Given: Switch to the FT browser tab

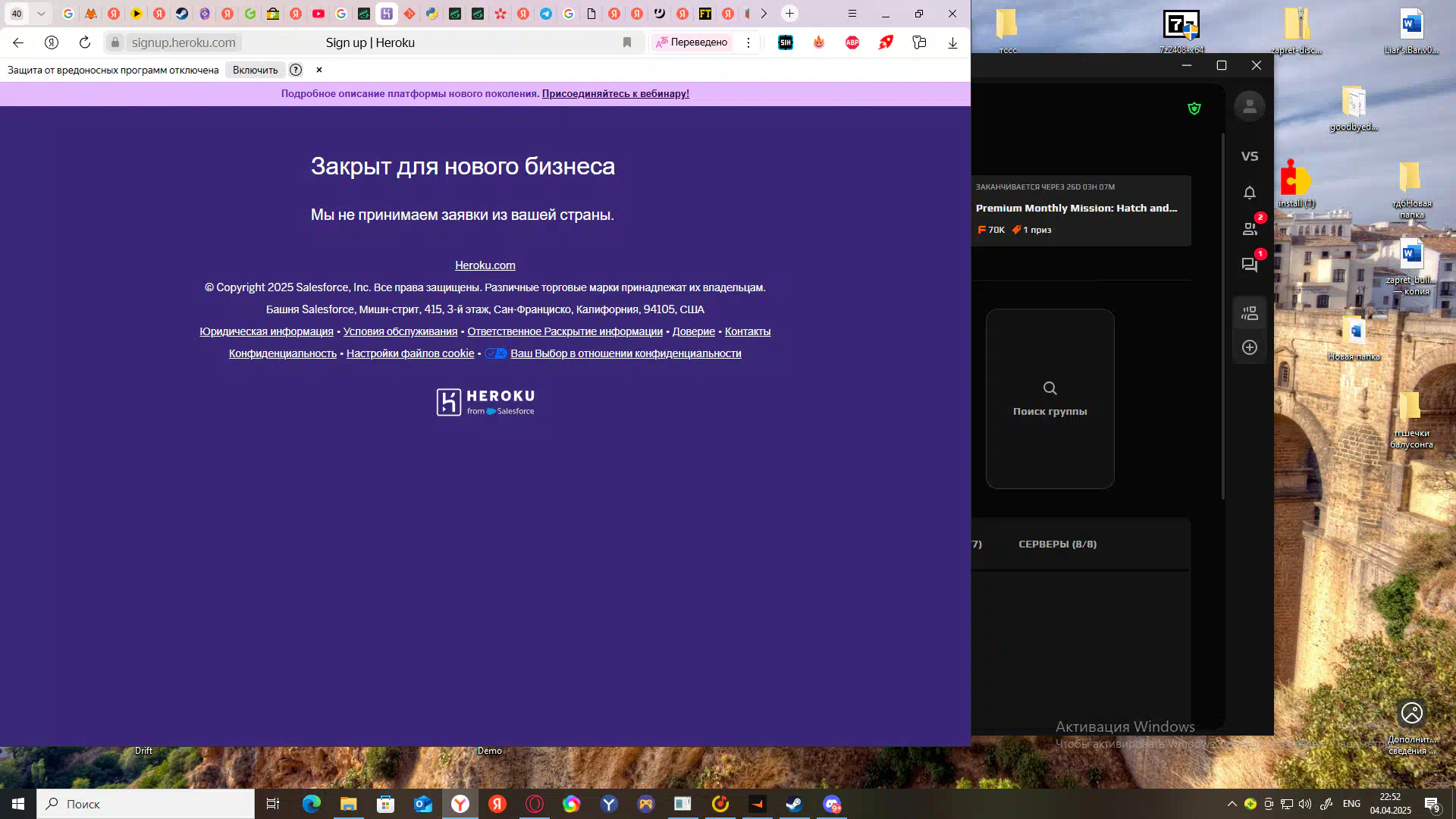Looking at the screenshot, I should (x=705, y=14).
